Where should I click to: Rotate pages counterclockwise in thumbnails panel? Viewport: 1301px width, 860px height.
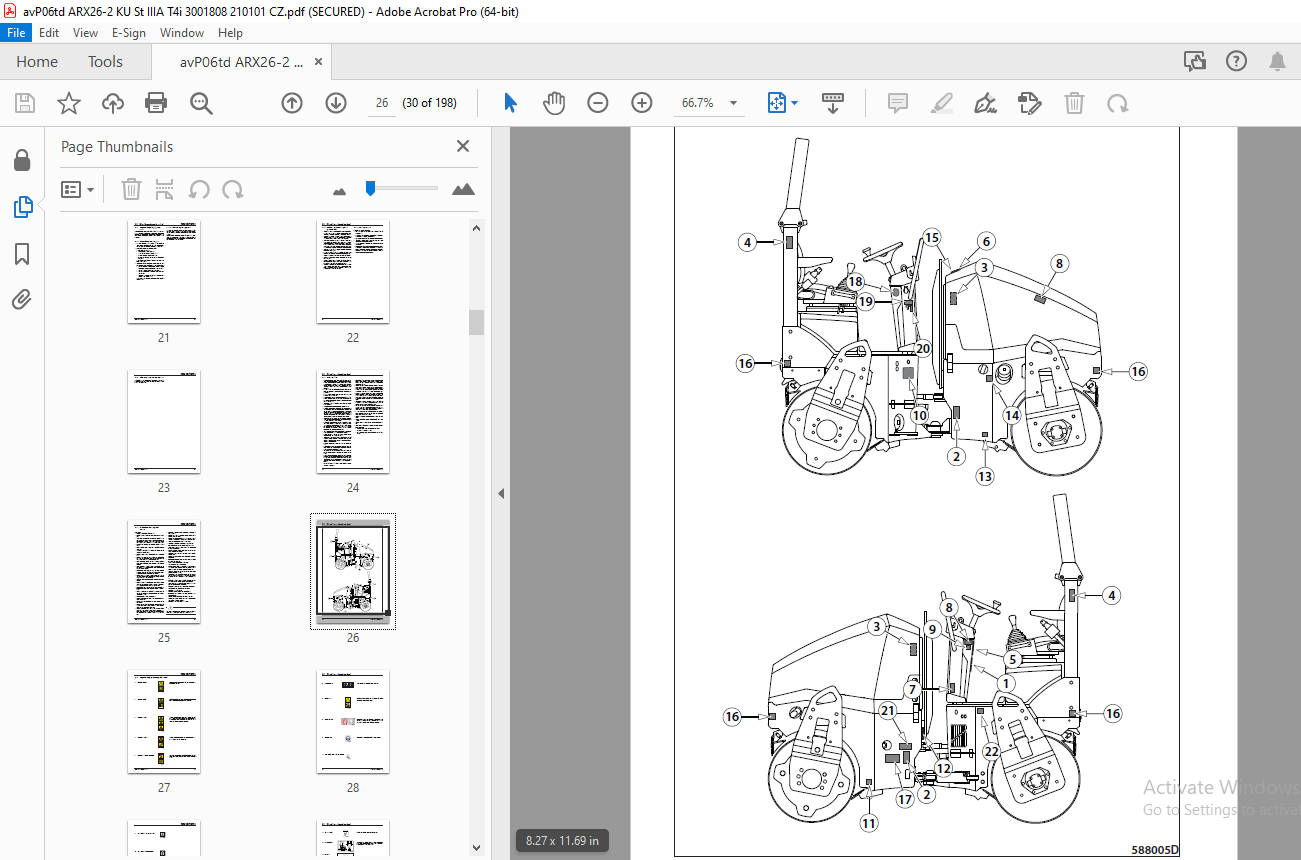(199, 189)
